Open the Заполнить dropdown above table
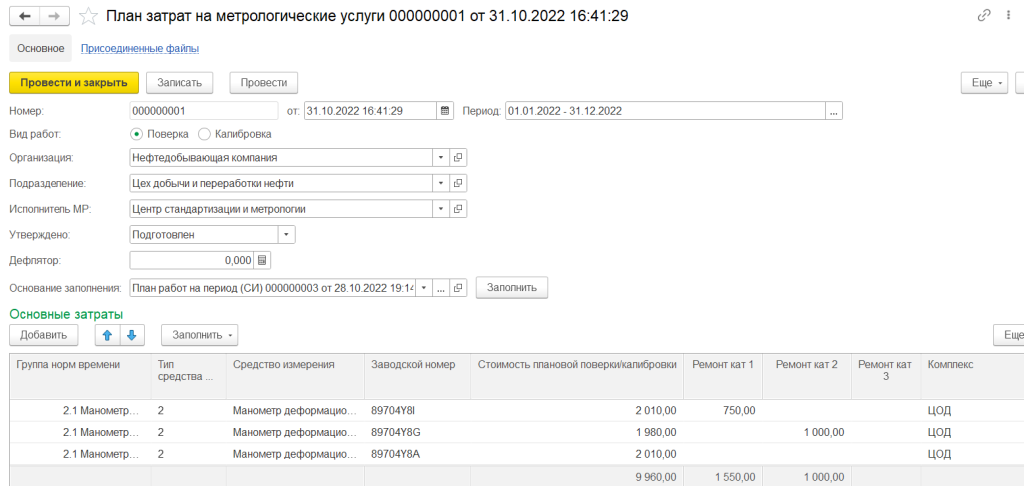 coord(199,335)
